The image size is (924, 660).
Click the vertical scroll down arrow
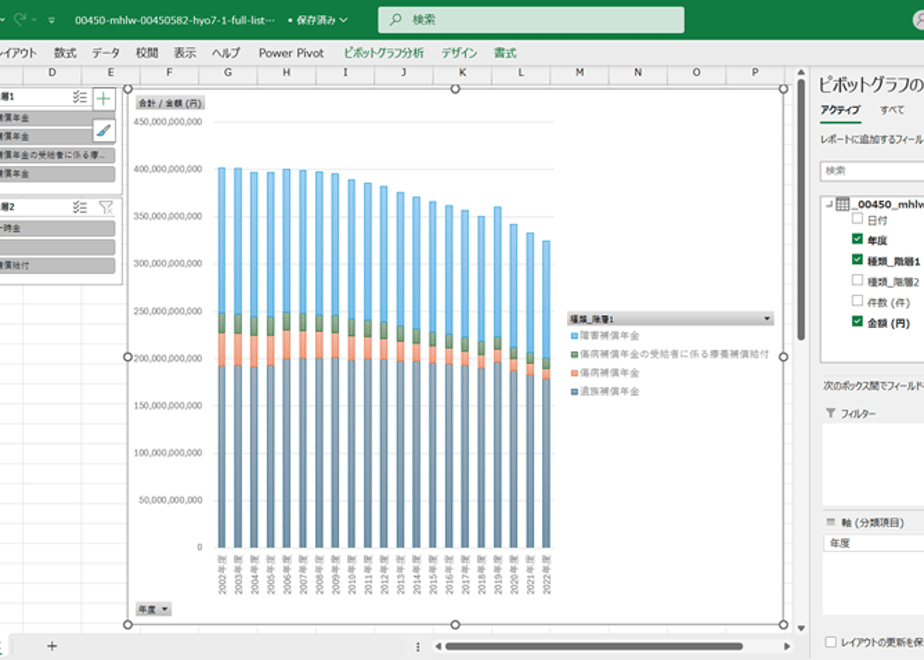pos(801,628)
